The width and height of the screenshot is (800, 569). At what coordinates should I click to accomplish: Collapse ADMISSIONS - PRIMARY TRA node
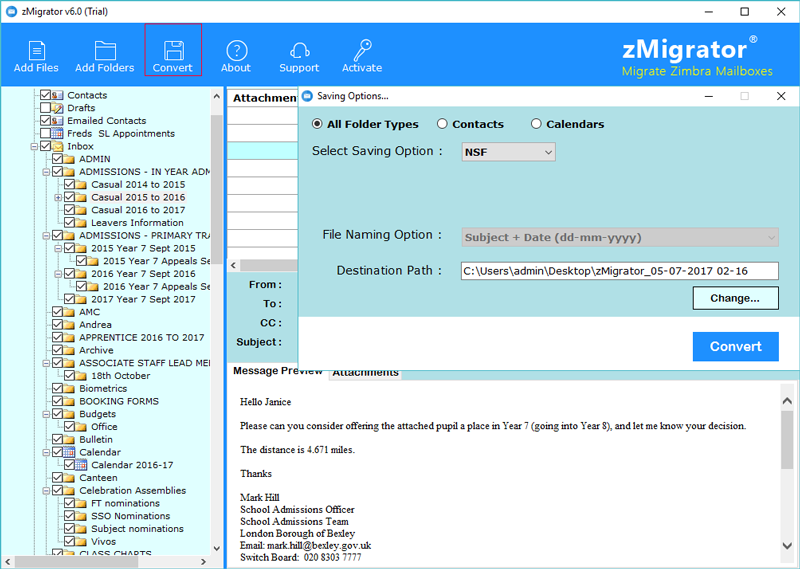point(46,236)
